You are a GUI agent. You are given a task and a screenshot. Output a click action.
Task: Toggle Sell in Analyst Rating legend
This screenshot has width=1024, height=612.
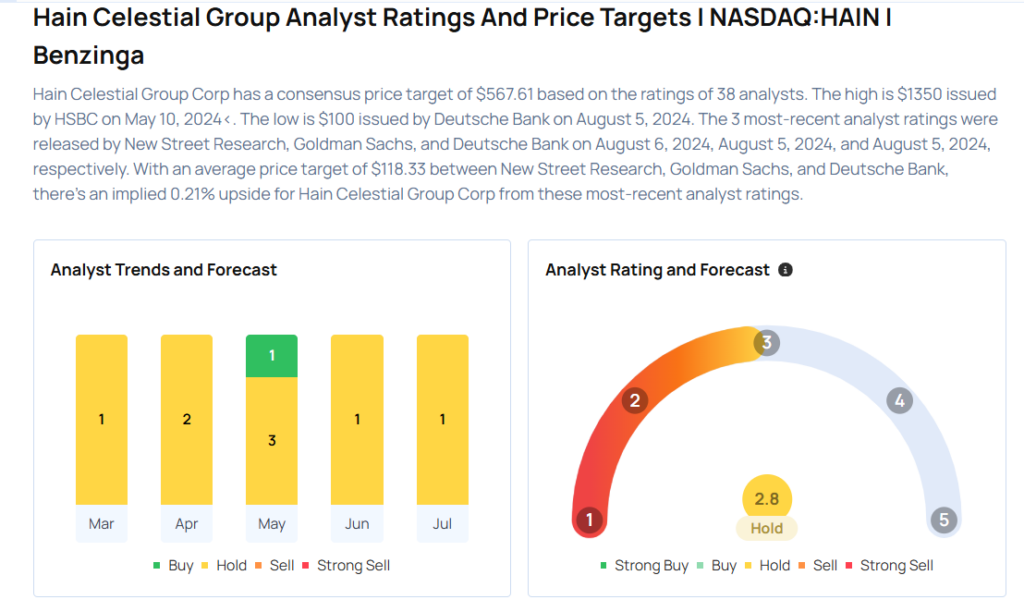[x=818, y=566]
